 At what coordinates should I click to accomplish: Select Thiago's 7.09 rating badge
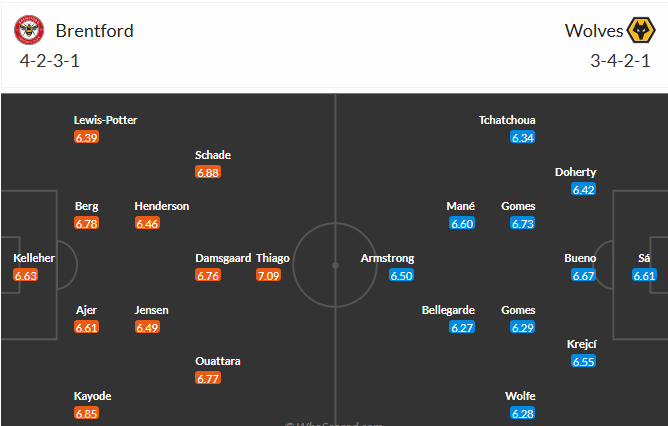(268, 275)
